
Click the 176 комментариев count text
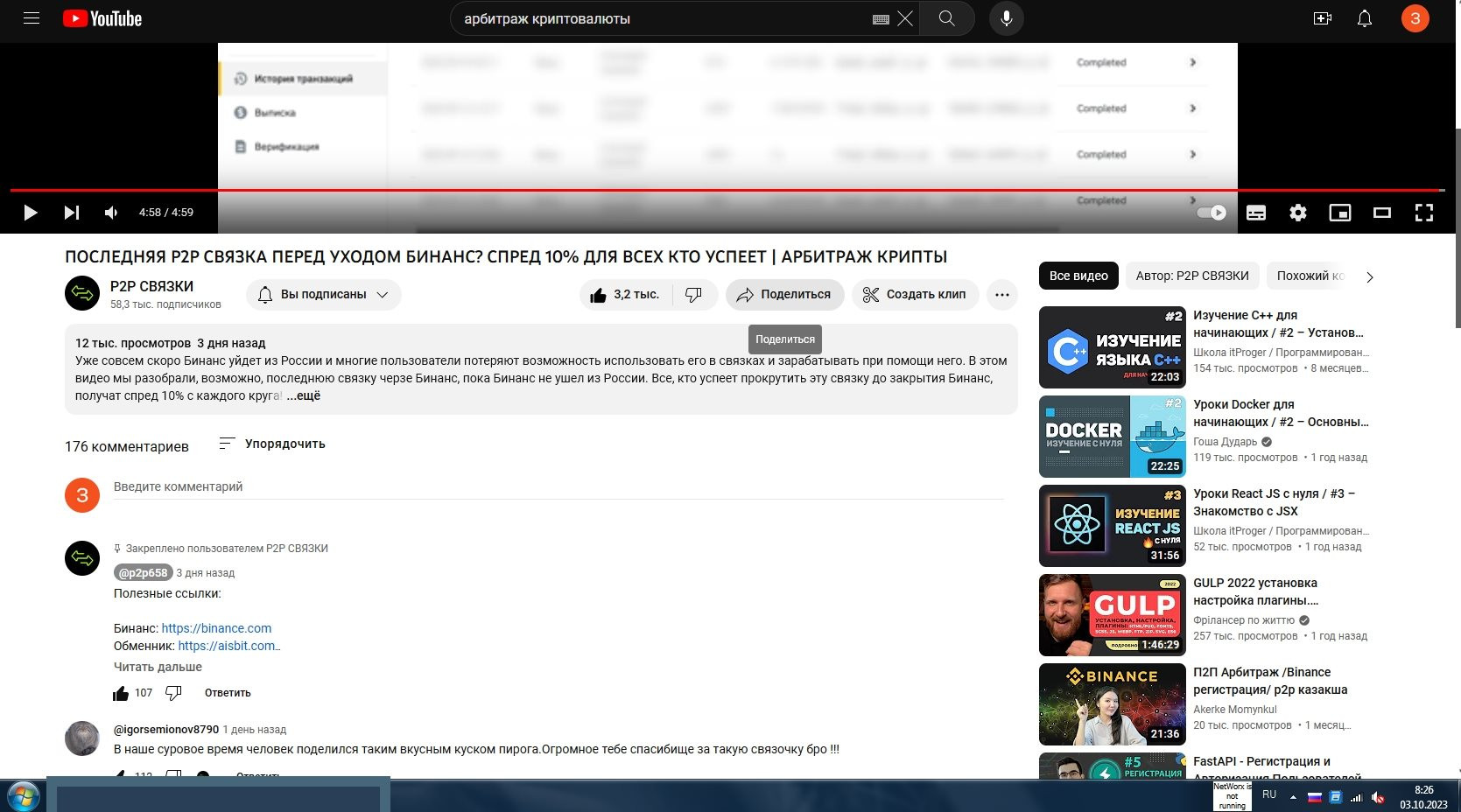point(127,446)
